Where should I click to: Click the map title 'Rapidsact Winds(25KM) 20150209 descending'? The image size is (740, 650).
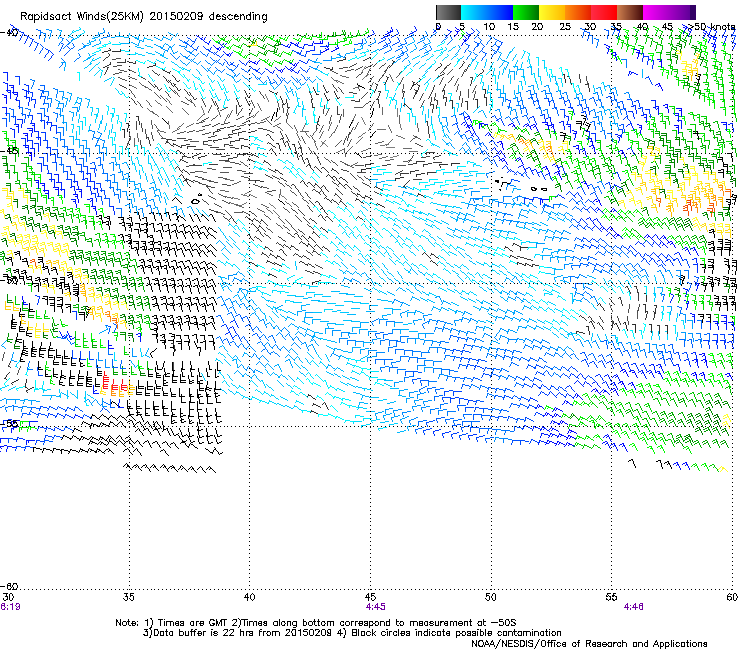(143, 17)
